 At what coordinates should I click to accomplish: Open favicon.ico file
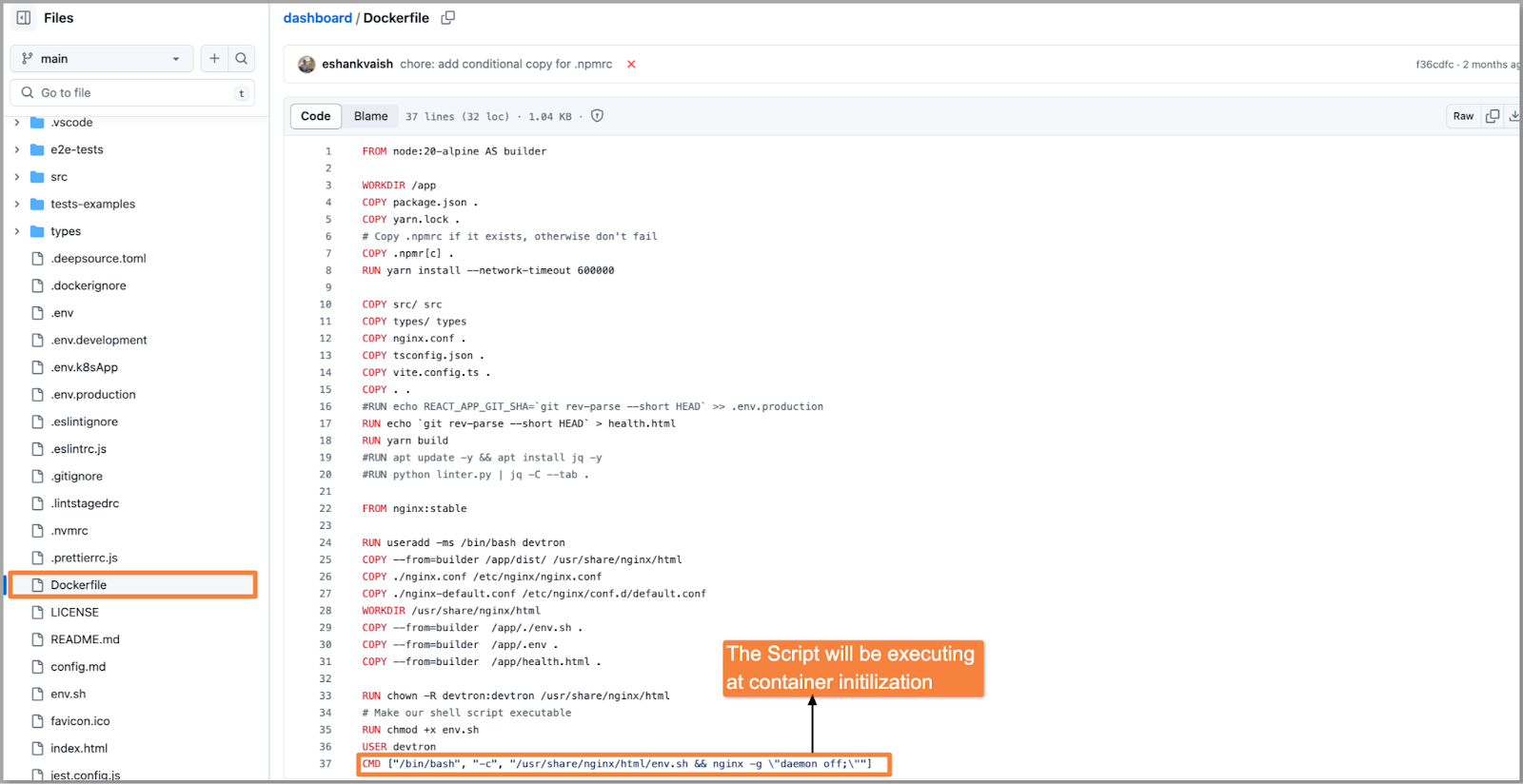[x=80, y=721]
